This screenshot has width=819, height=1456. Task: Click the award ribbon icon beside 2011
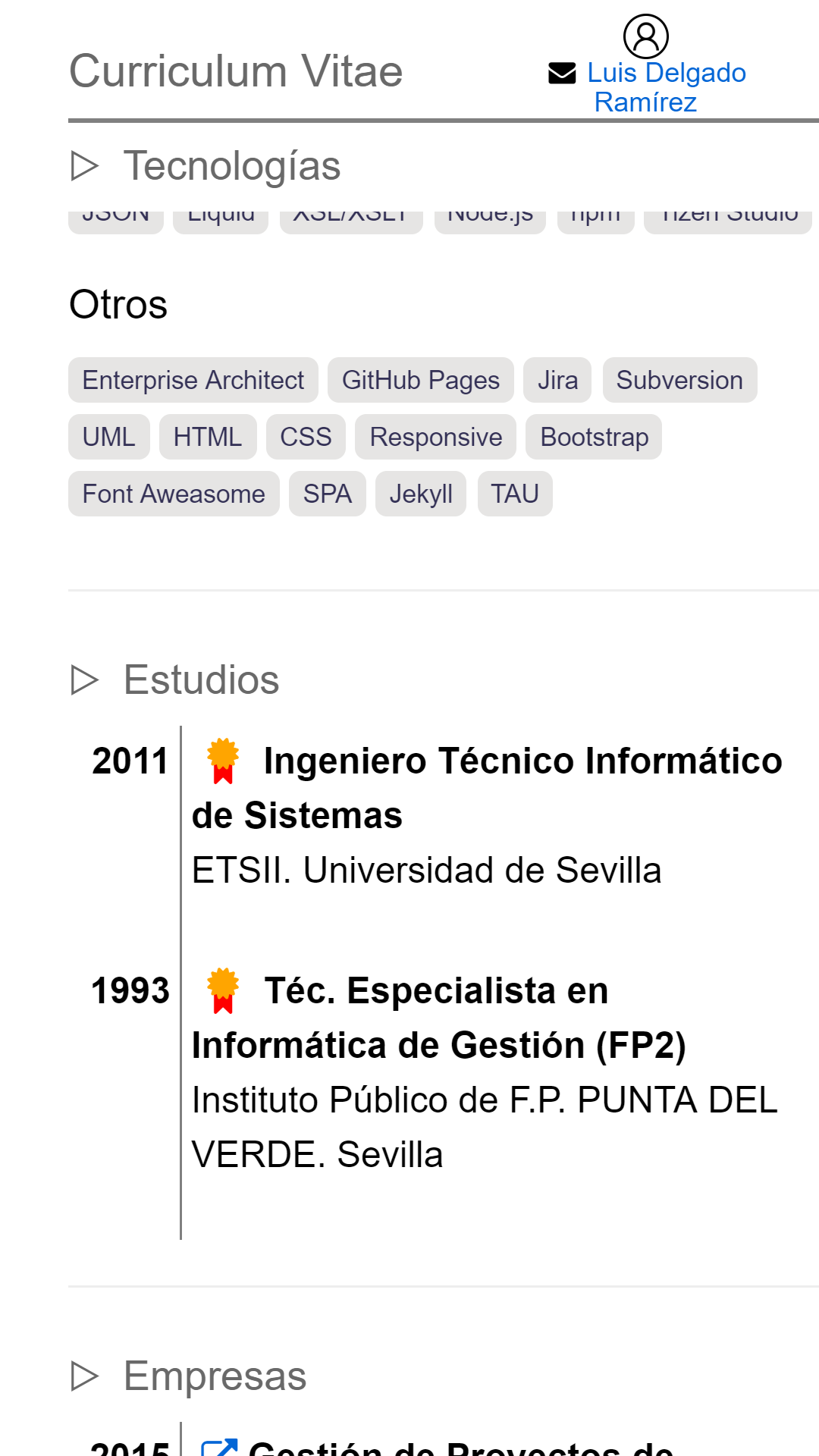point(223,761)
